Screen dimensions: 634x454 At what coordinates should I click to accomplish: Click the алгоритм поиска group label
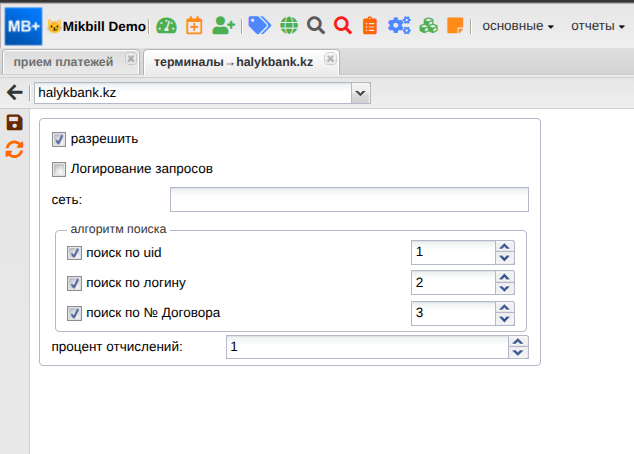(118, 229)
